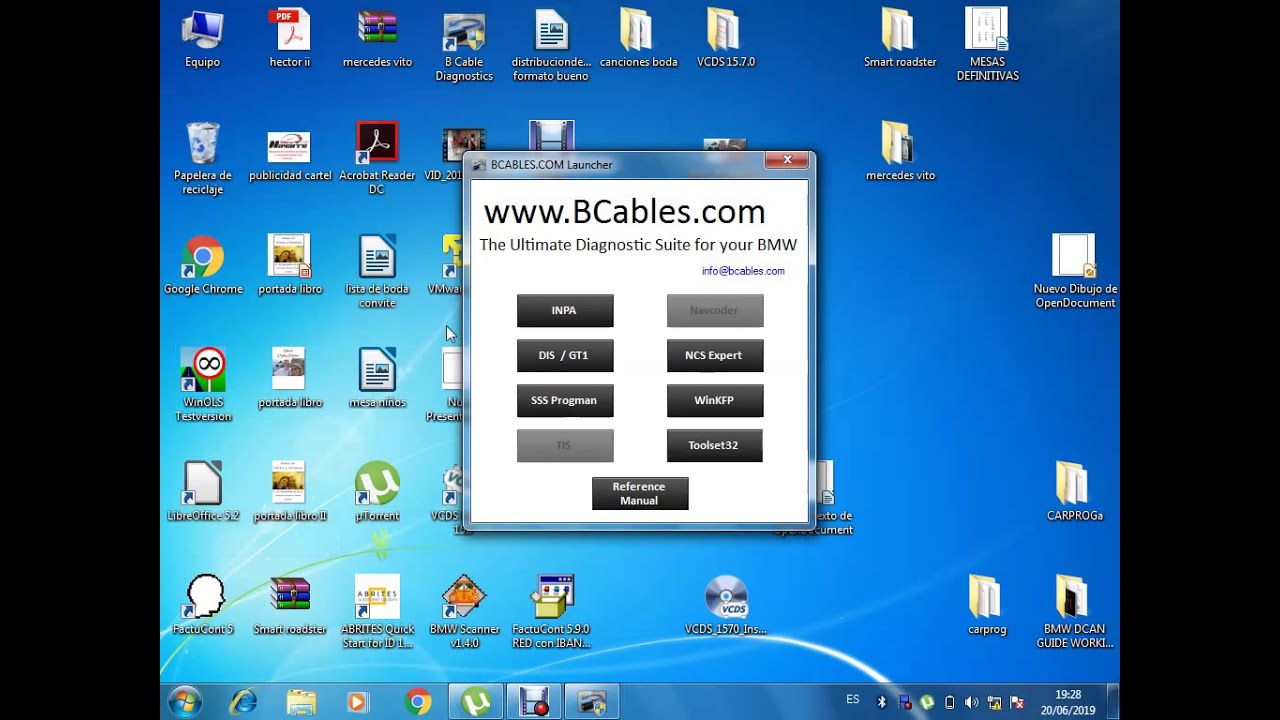Viewport: 1280px width, 720px height.
Task: Open the Bluetooth tray icon
Action: [x=882, y=703]
